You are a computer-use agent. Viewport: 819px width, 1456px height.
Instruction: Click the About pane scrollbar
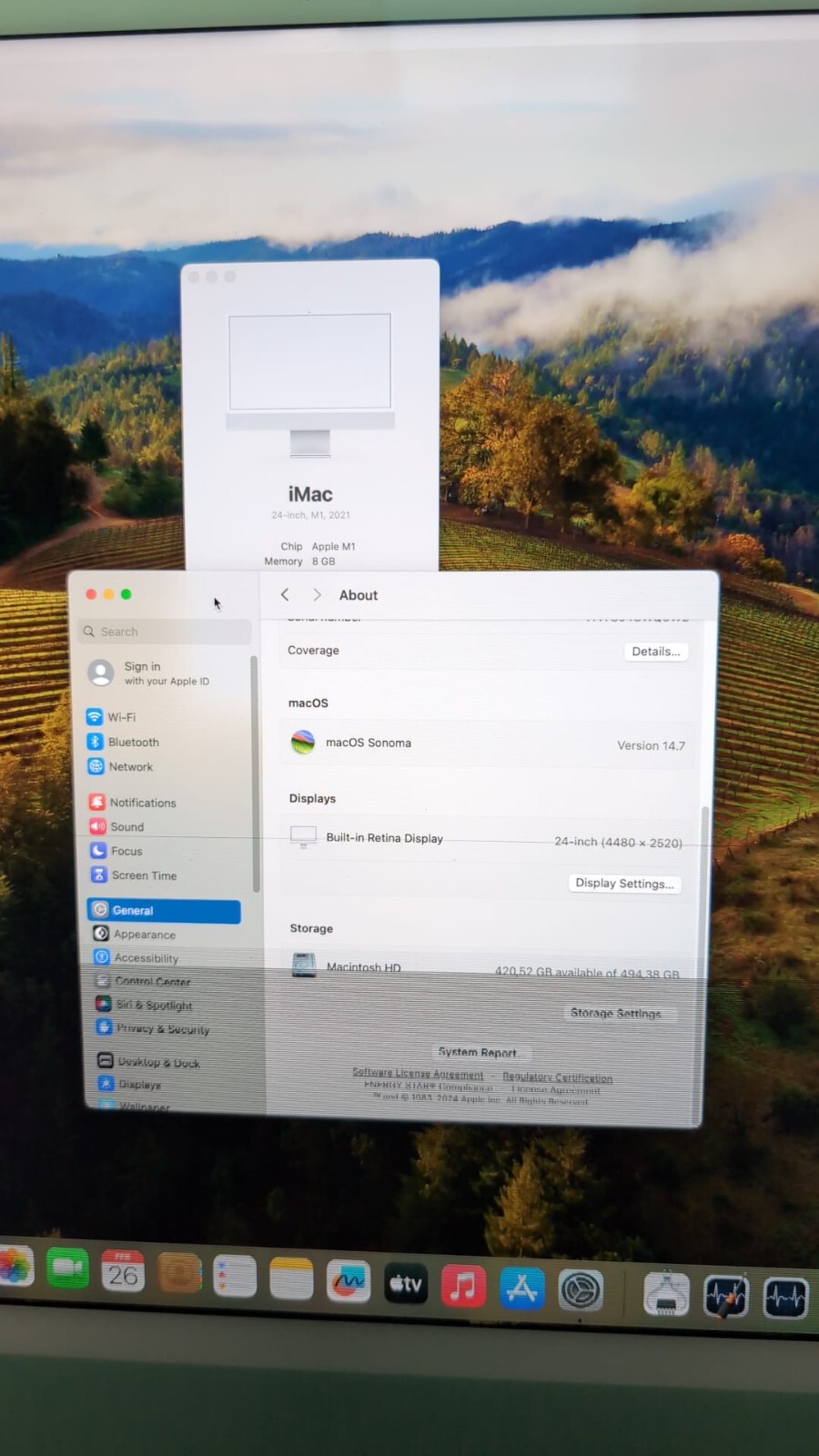pos(703,965)
